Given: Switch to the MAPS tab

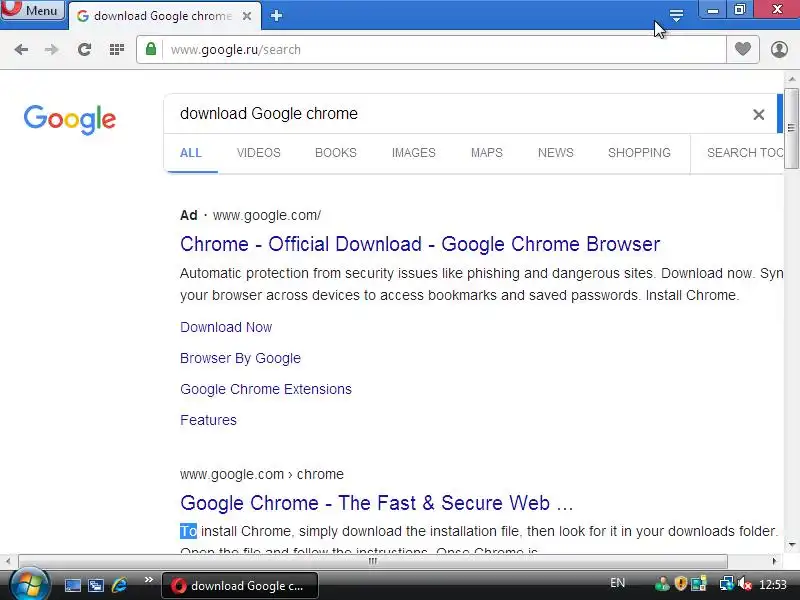Looking at the screenshot, I should (487, 153).
